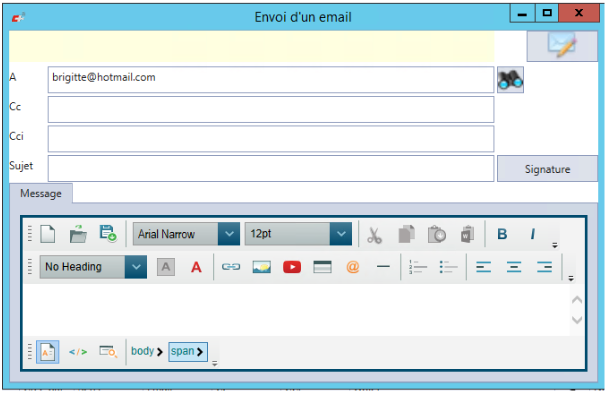The image size is (609, 393).
Task: Click inside the message body editor area
Action: [x=296, y=310]
